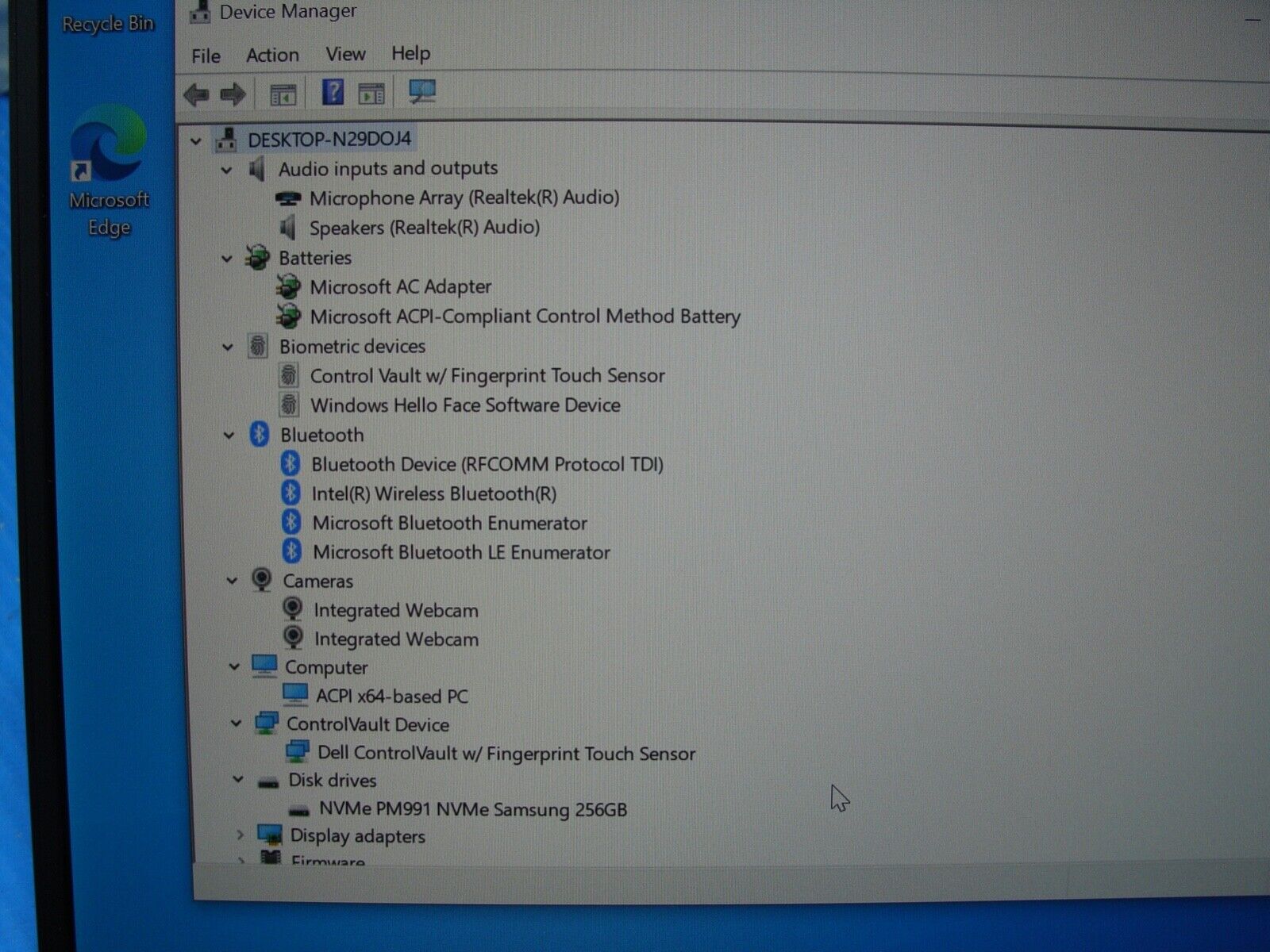Click the Forward arrow toolbar icon
Viewport: 1270px width, 952px height.
pyautogui.click(x=233, y=95)
